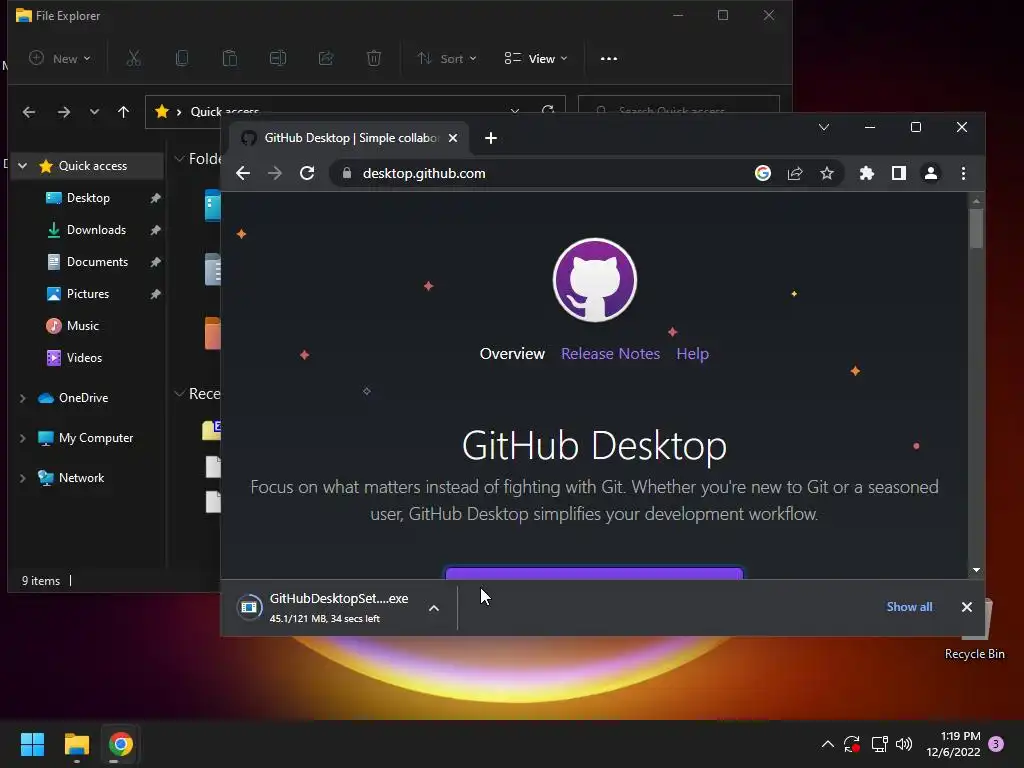Select Downloads in Quick access
Viewport: 1024px width, 768px height.
(x=96, y=230)
